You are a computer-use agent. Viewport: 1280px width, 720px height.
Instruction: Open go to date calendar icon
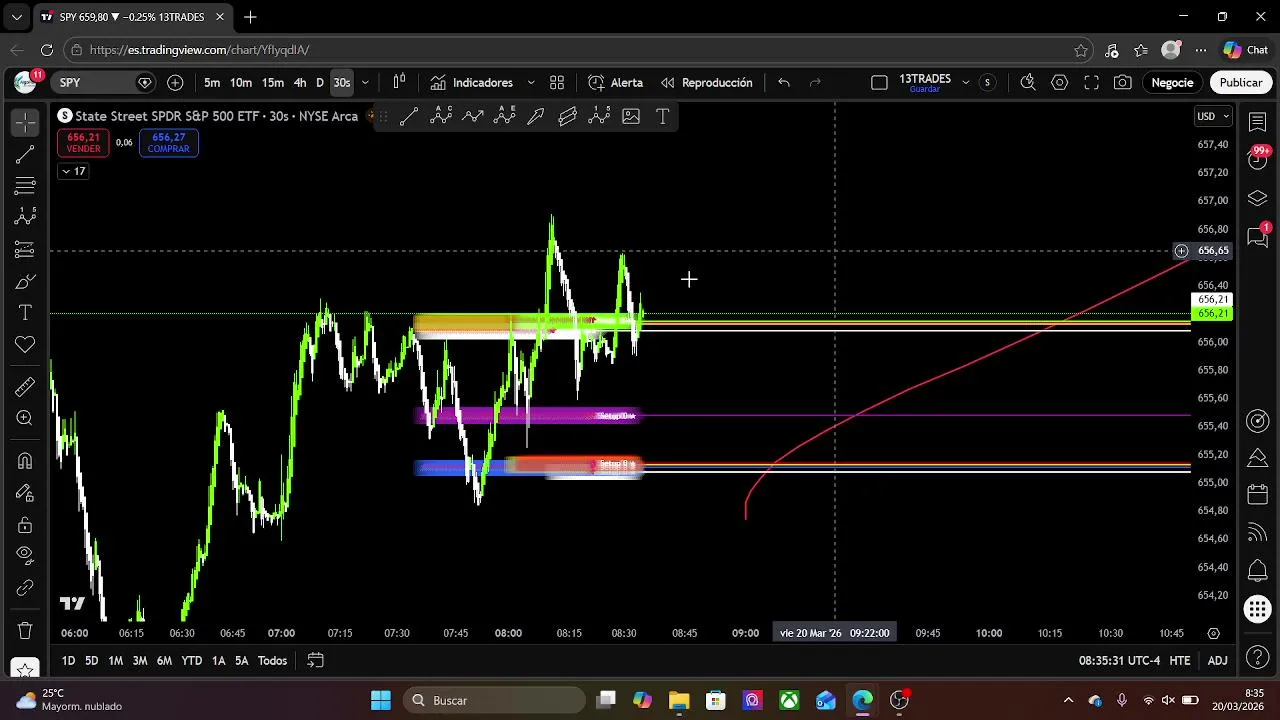click(315, 660)
